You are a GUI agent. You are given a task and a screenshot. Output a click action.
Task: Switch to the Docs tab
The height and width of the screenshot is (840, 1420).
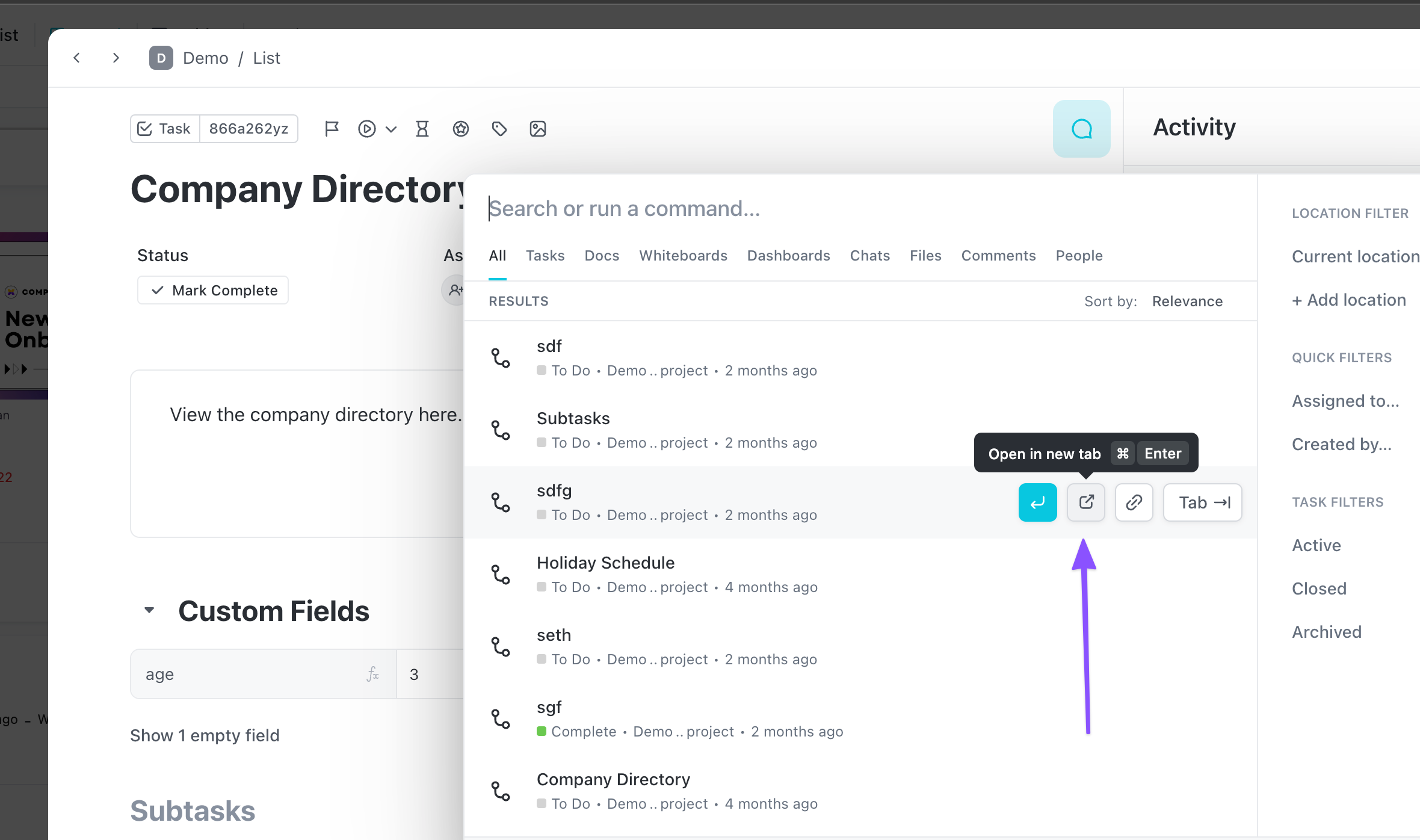tap(601, 256)
